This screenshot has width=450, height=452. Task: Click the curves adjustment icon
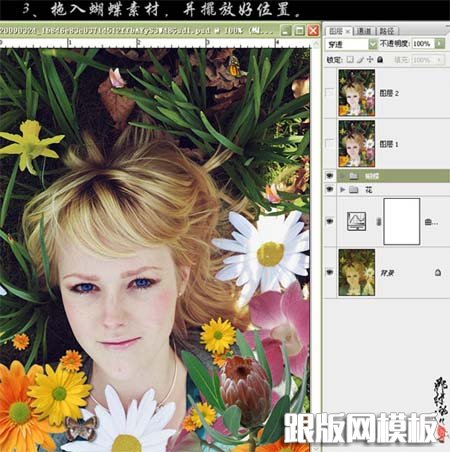356,221
